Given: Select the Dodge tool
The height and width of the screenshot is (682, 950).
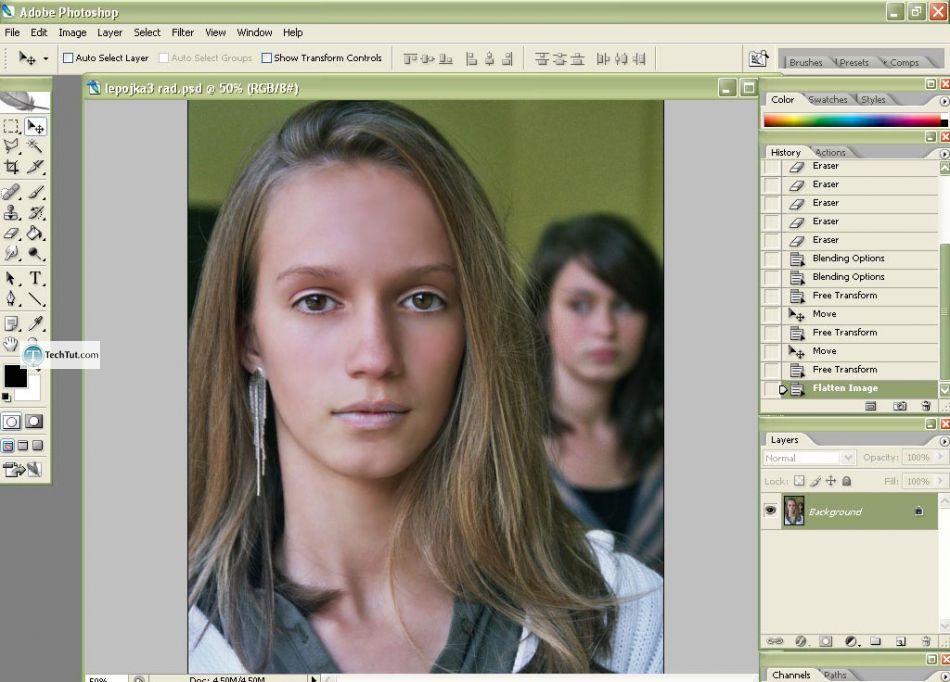Looking at the screenshot, I should point(36,253).
